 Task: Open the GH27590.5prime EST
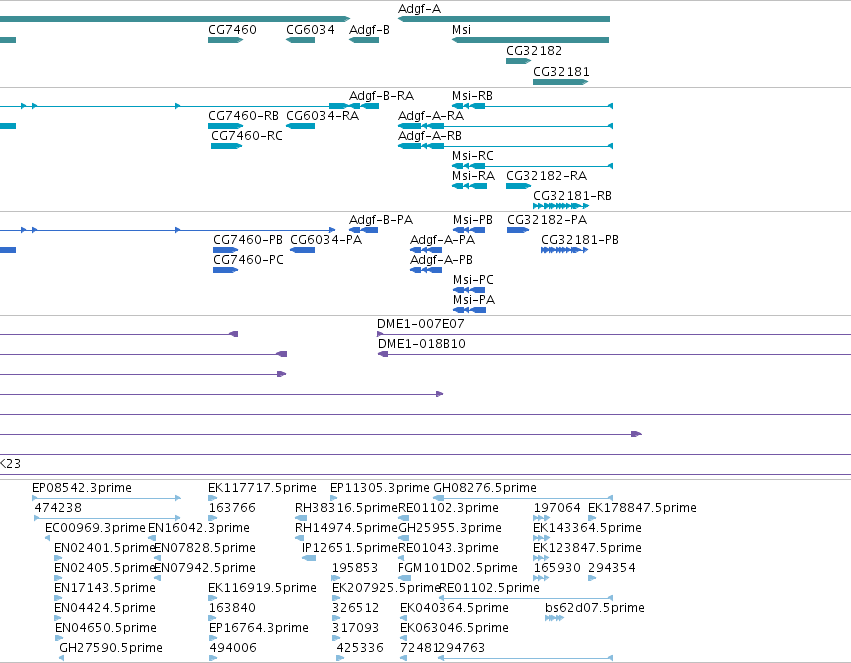61,658
